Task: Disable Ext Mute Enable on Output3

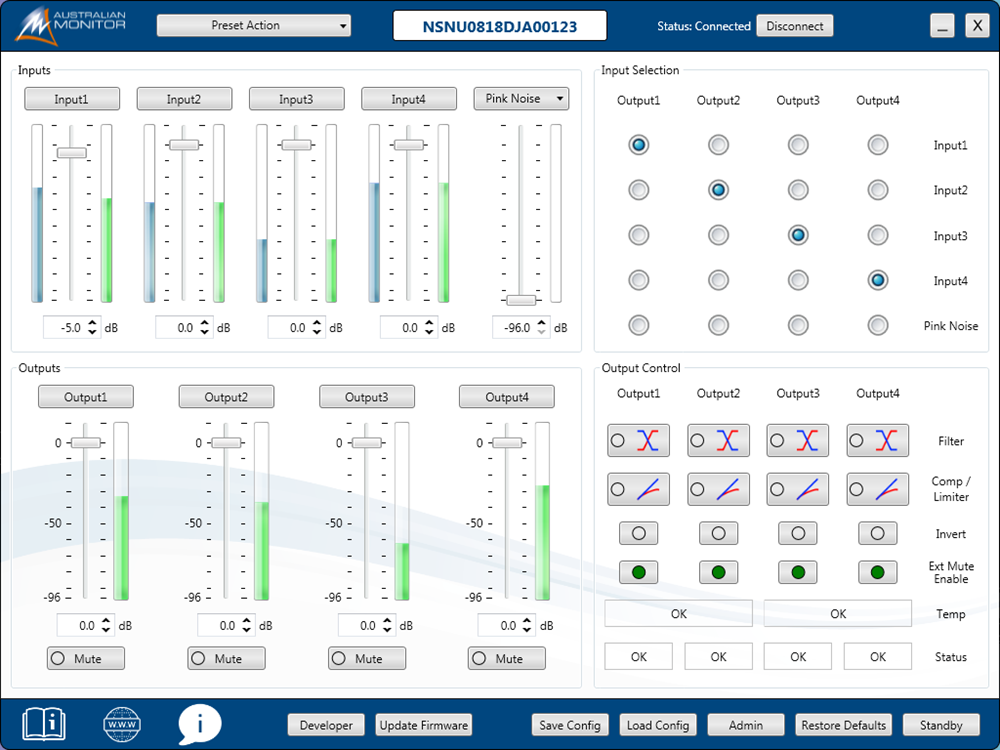Action: click(x=798, y=572)
